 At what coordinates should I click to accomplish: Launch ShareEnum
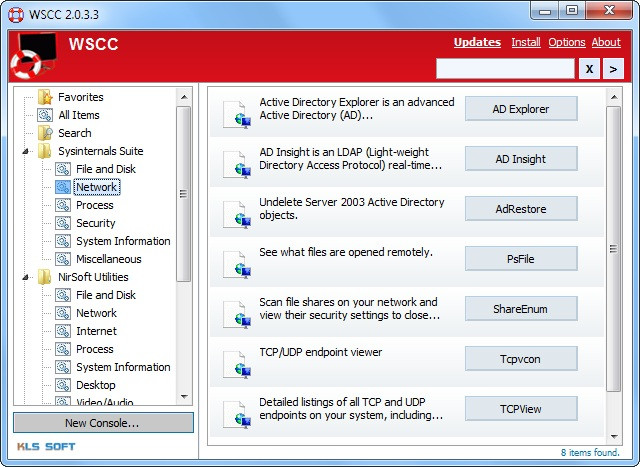pos(521,309)
